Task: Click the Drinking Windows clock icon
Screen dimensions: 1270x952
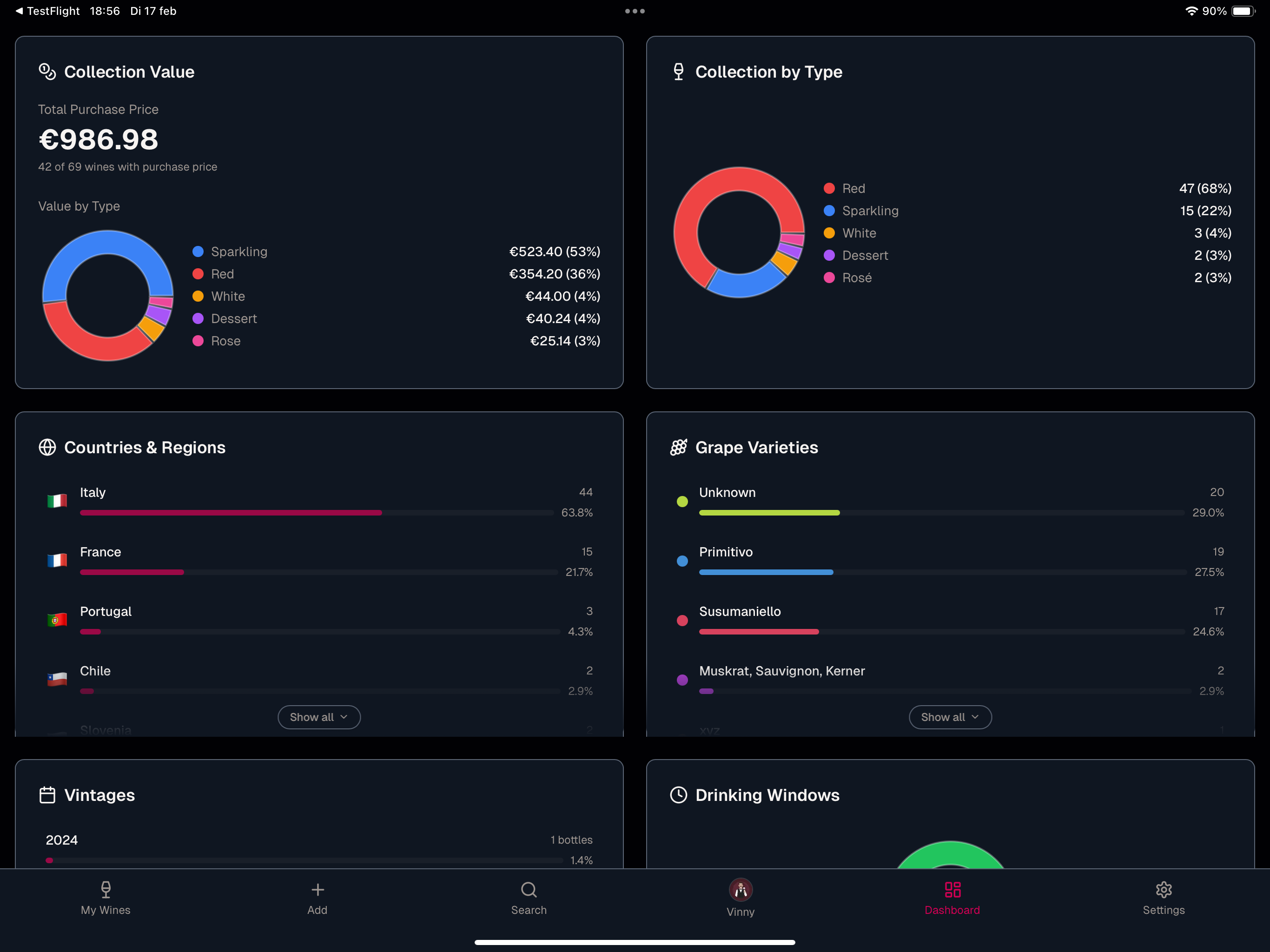Action: click(x=679, y=795)
